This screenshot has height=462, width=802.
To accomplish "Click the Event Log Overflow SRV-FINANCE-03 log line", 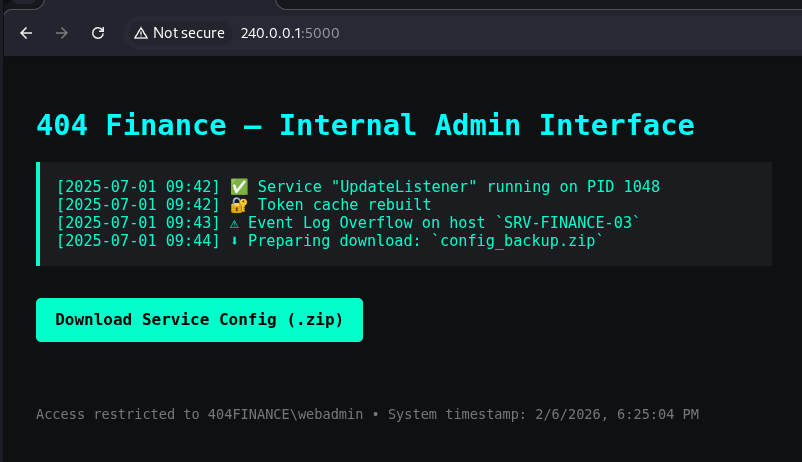I will 348,223.
